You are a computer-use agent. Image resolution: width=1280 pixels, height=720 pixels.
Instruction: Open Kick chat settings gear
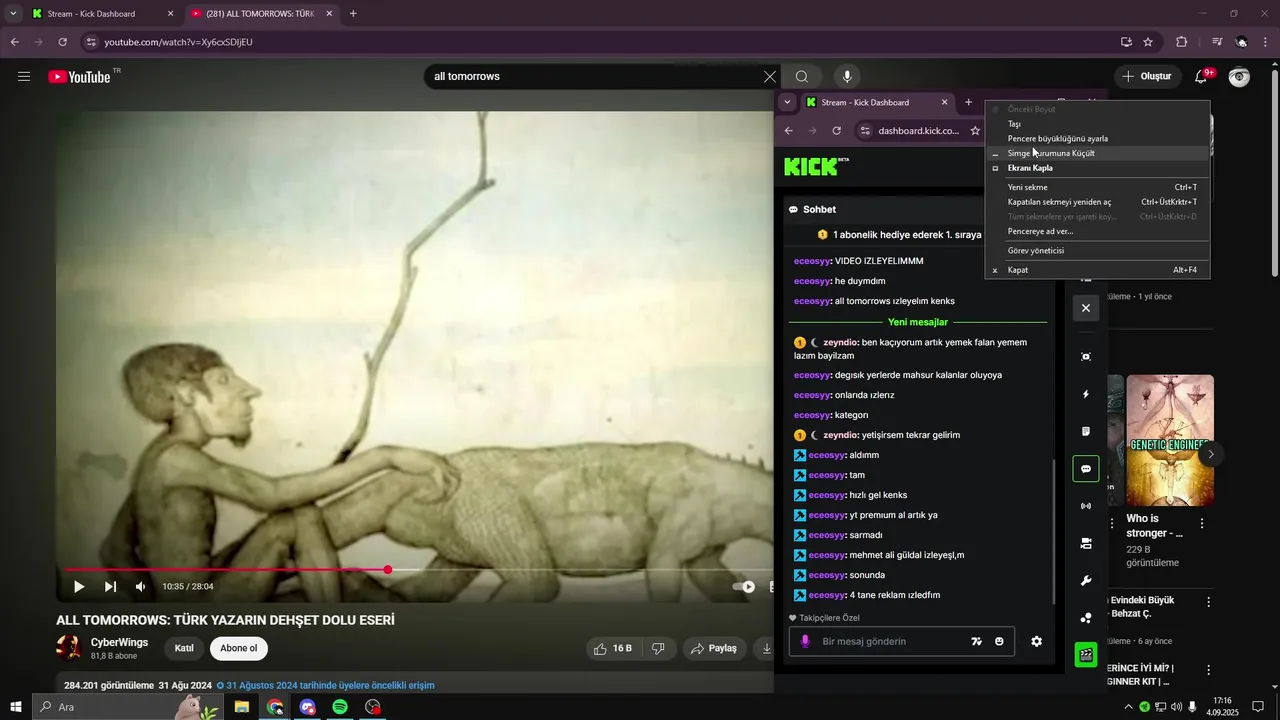click(x=1036, y=642)
